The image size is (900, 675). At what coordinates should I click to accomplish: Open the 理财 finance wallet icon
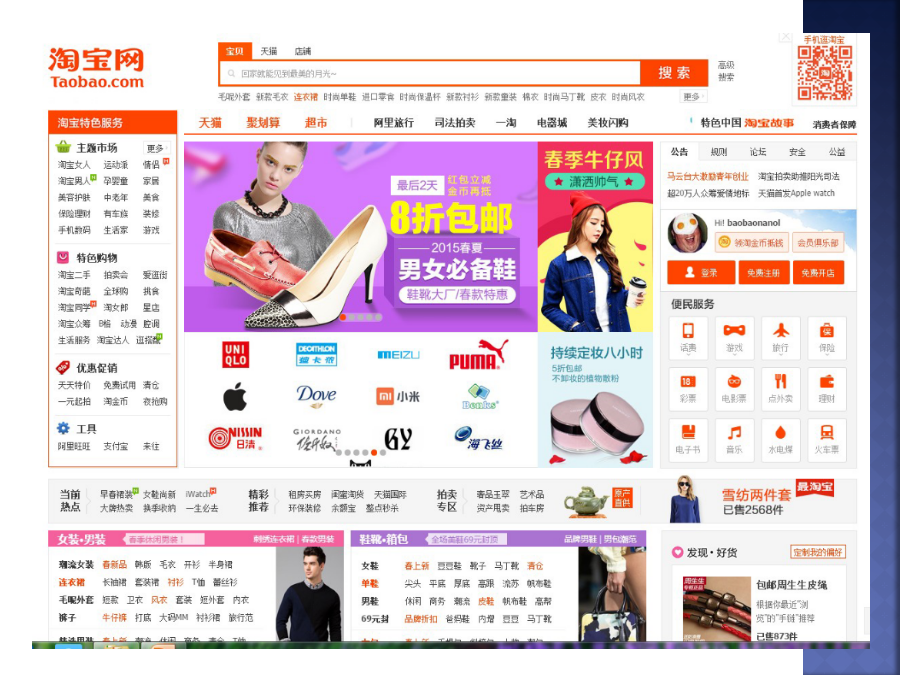tap(827, 389)
